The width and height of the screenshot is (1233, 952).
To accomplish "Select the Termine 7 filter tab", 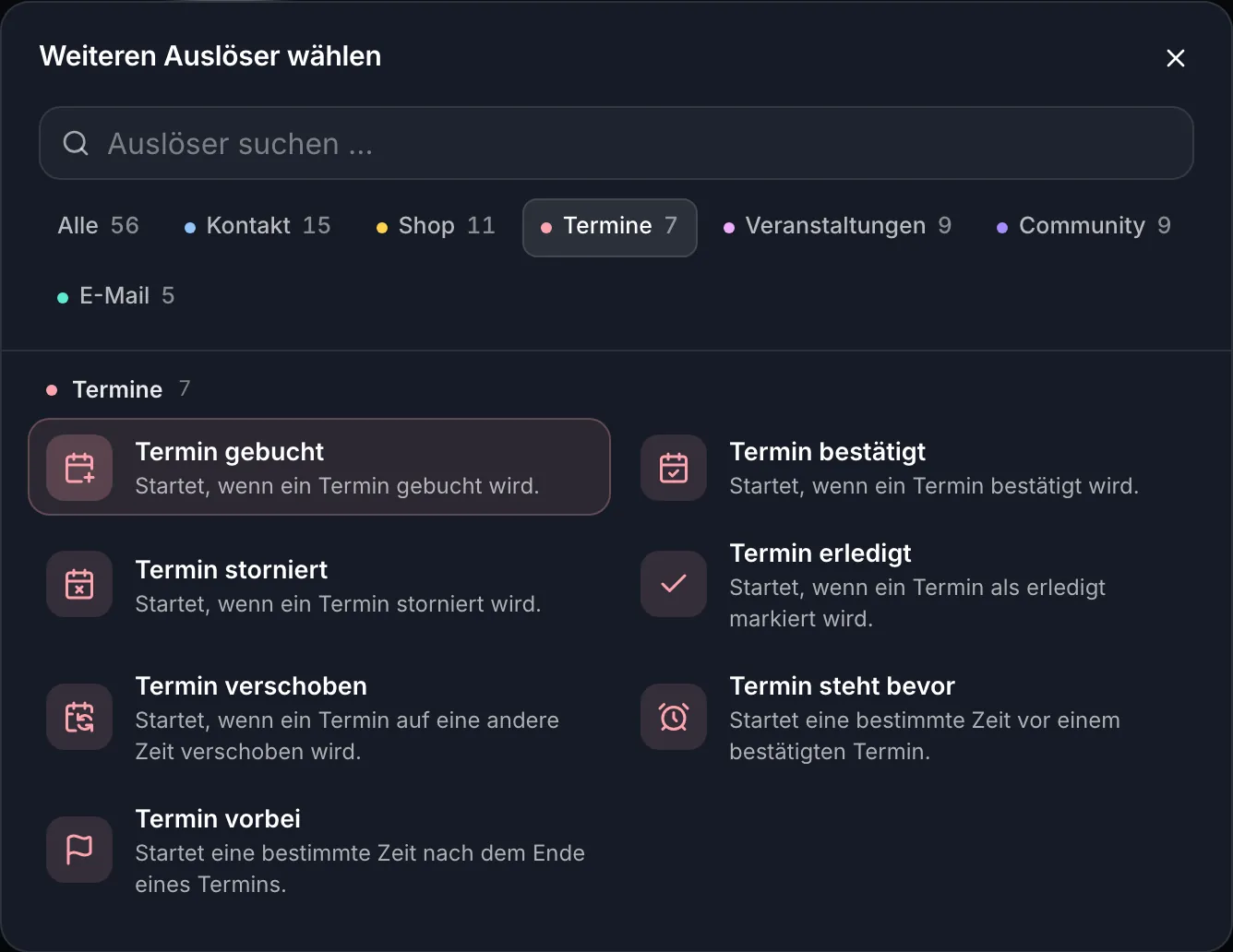I will 610,227.
